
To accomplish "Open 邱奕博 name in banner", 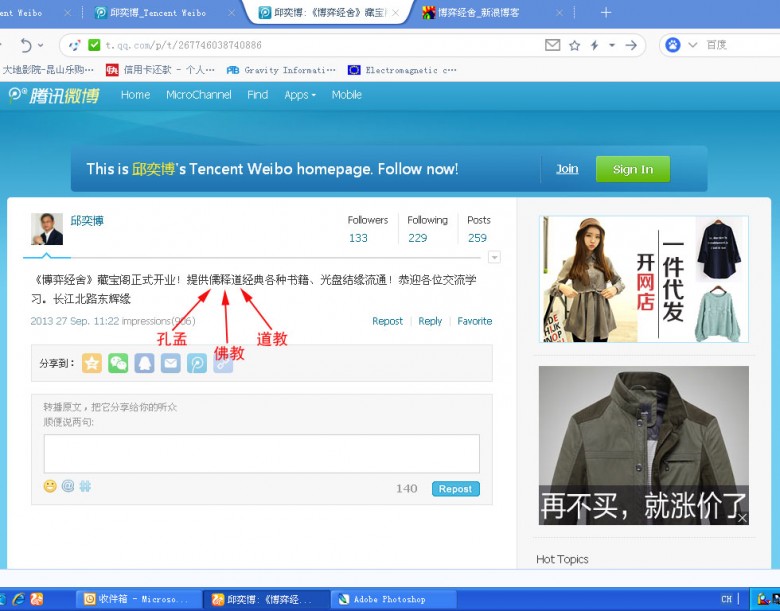I will click(x=154, y=169).
